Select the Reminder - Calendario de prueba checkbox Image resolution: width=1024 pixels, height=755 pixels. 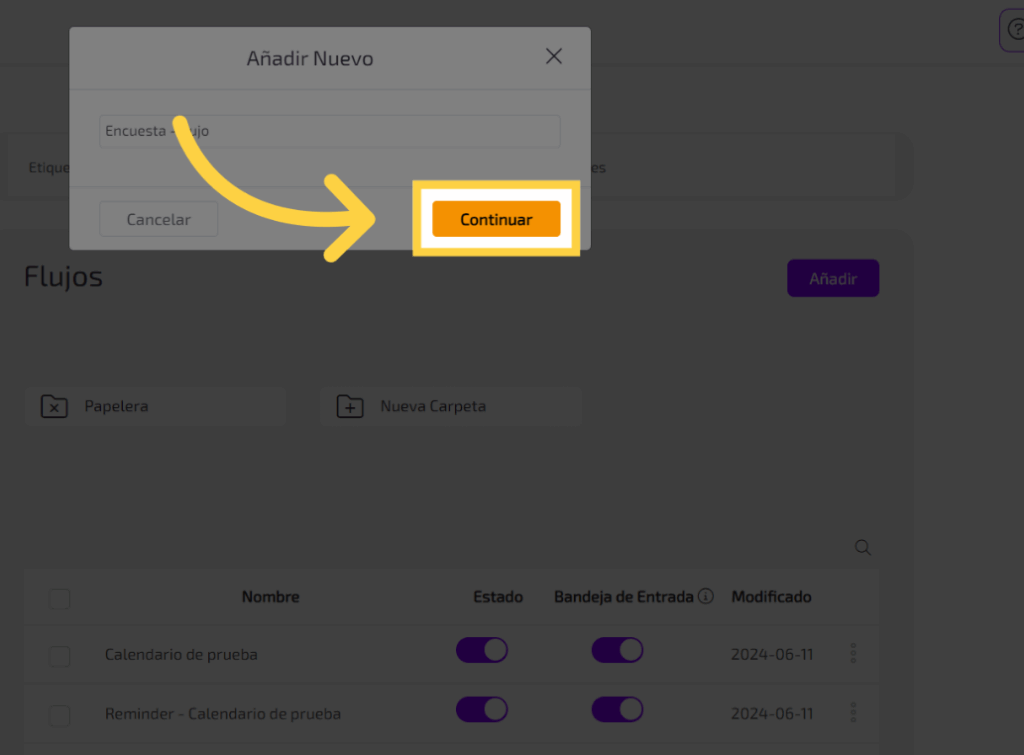60,715
